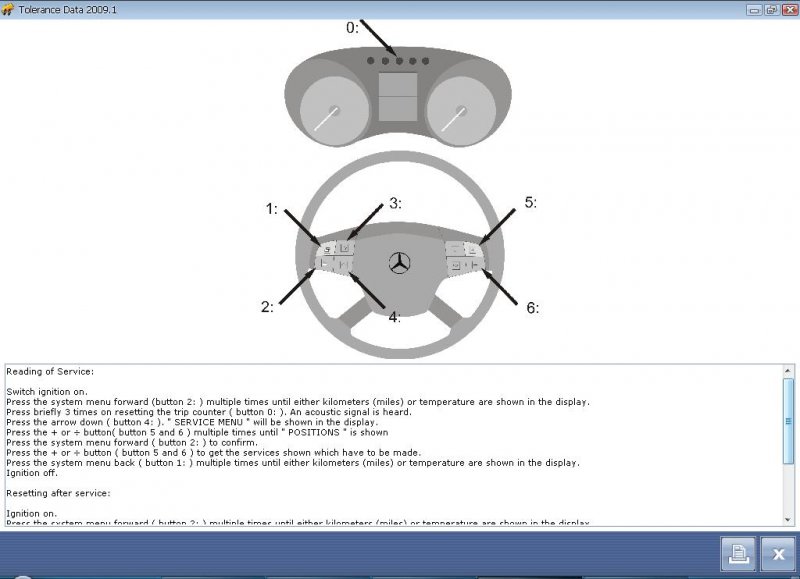The width and height of the screenshot is (800, 579).
Task: Click the scroll down arrow of the text box
Action: tap(788, 520)
